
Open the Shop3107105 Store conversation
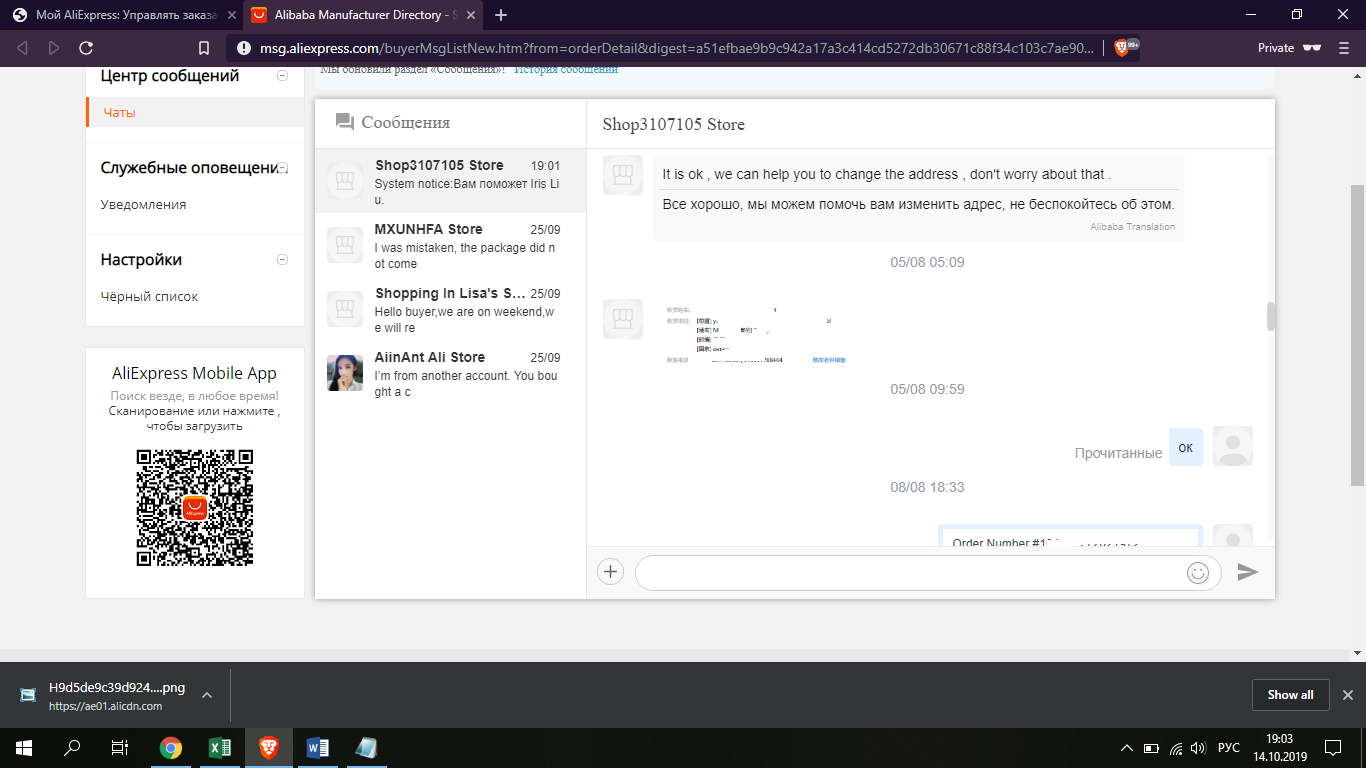click(x=450, y=181)
